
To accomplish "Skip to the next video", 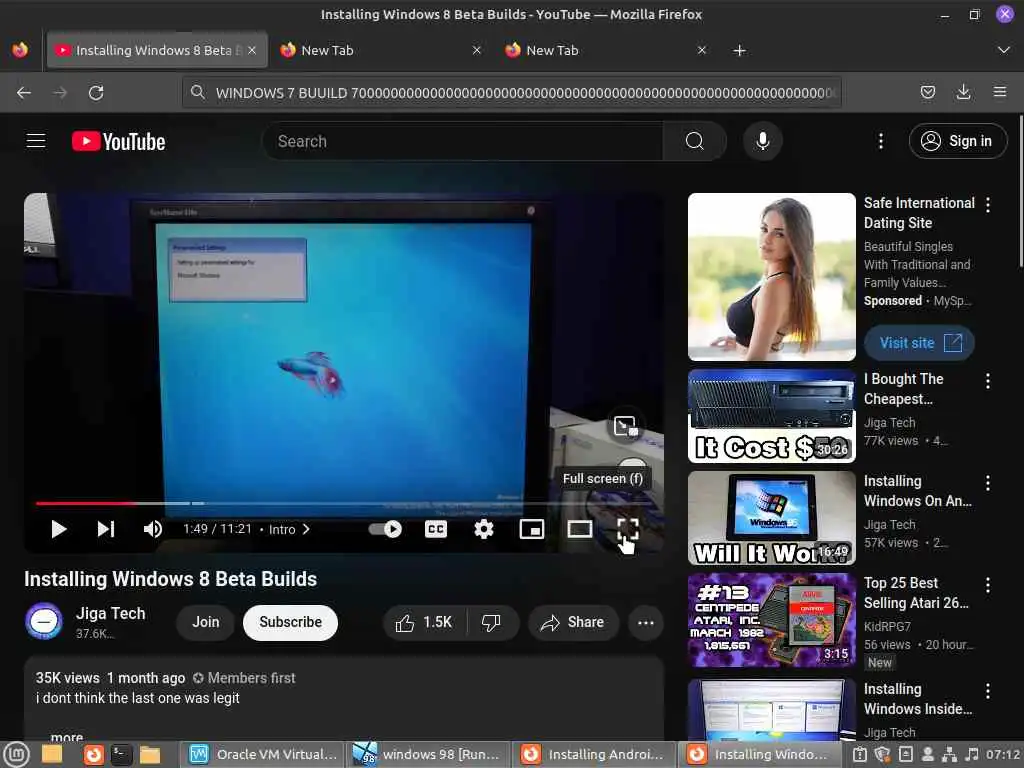I will [106, 529].
